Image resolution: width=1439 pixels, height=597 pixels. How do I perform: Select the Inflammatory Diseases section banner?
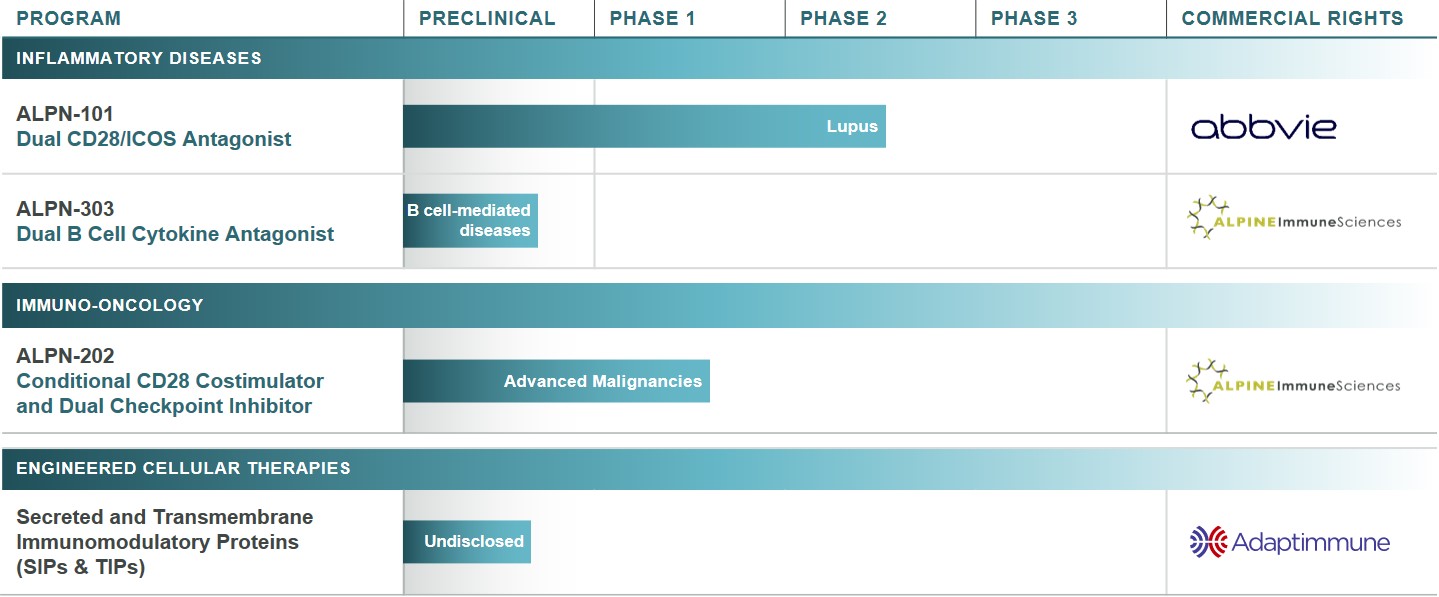139,58
